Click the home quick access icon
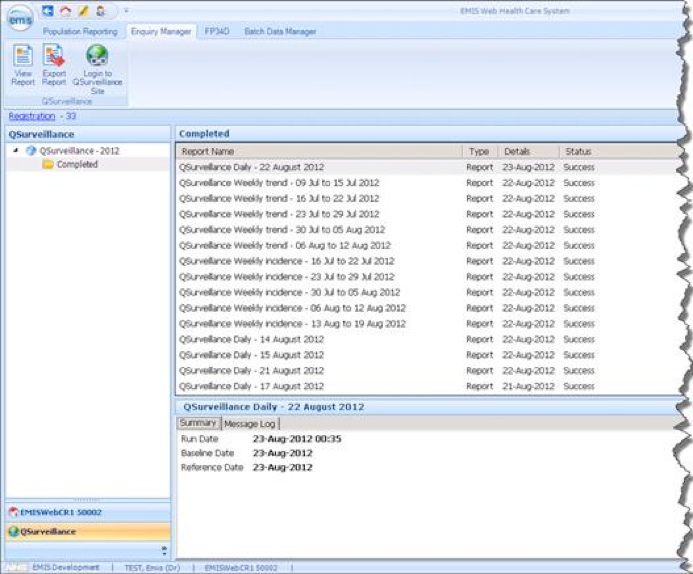This screenshot has height=574, width=693. point(65,11)
